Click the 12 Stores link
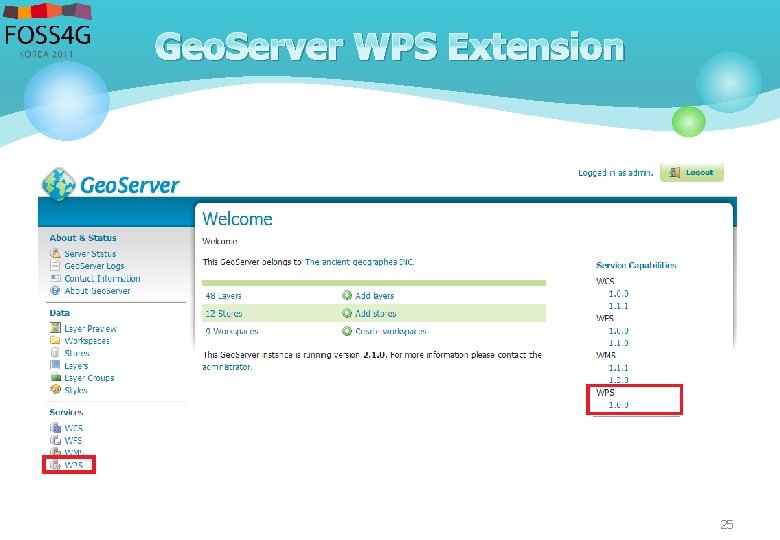The height and width of the screenshot is (540, 780). tap(223, 314)
